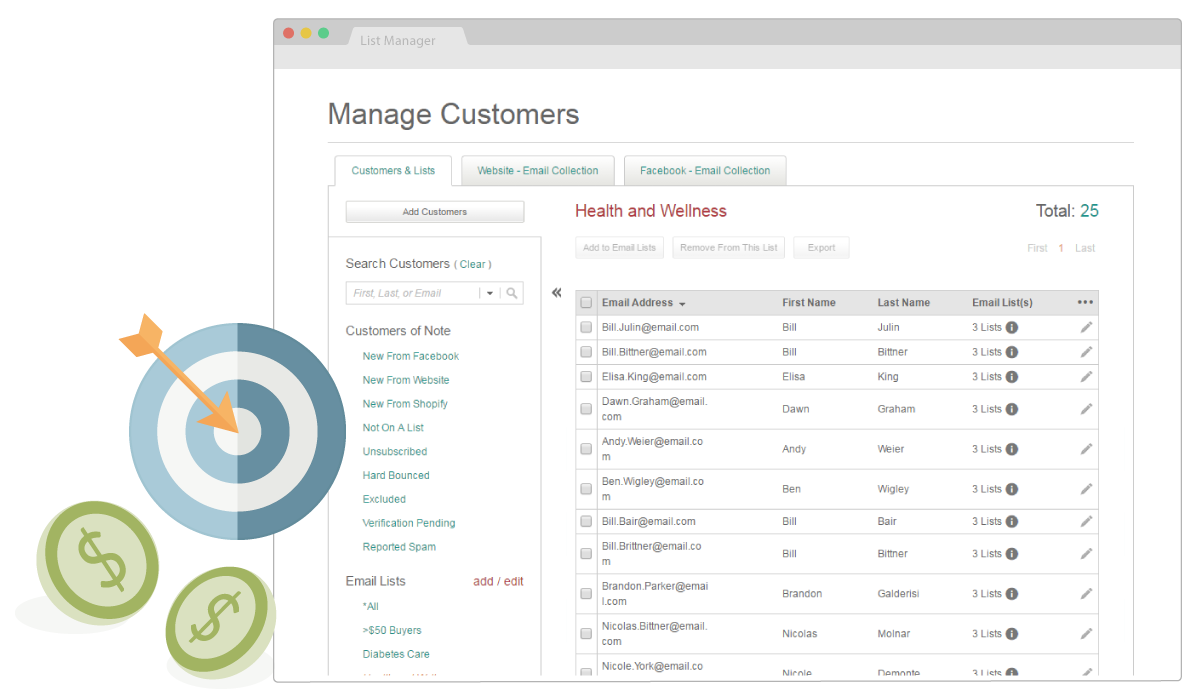Click info icon in Bill.Bittner@email.com row

tap(1012, 352)
